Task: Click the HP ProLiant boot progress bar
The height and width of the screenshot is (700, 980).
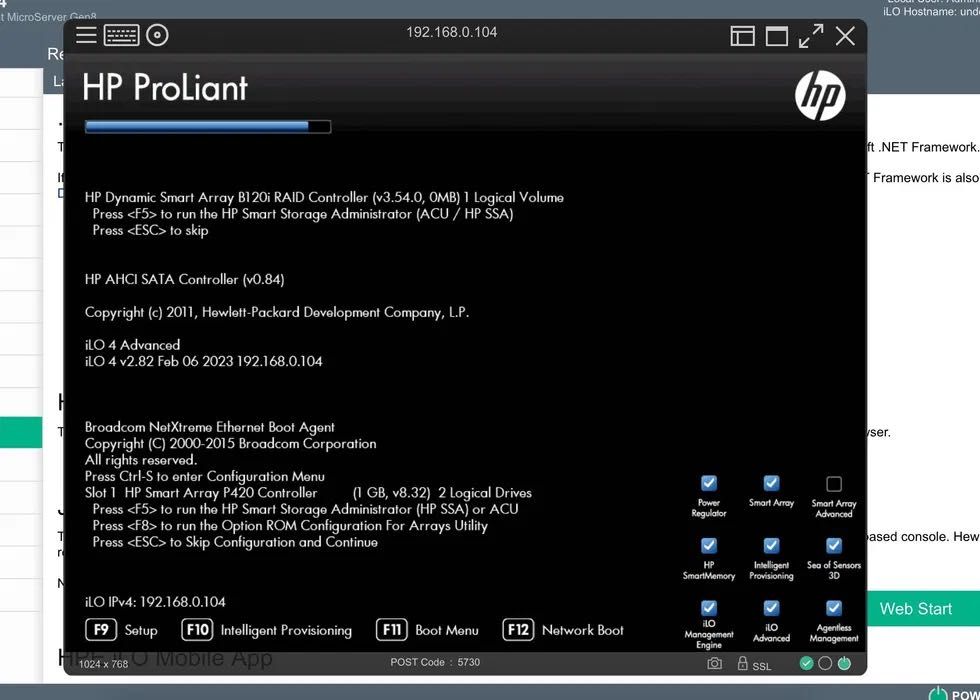Action: (x=208, y=127)
